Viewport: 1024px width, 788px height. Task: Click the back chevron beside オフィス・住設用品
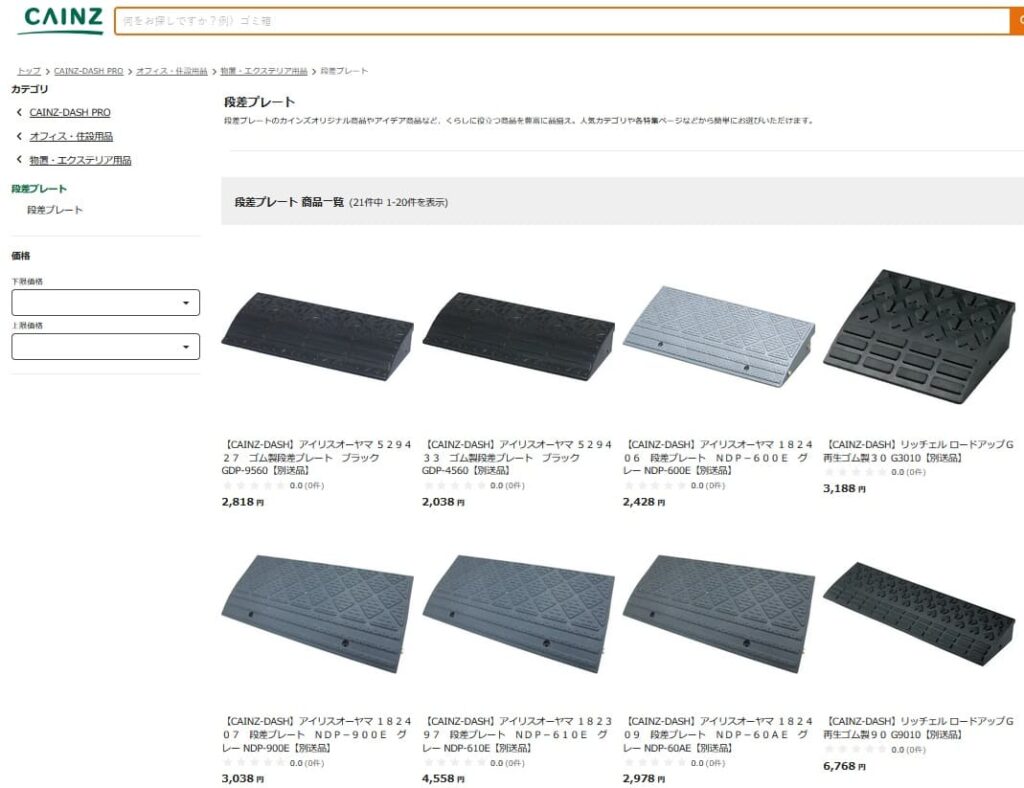[x=19, y=136]
